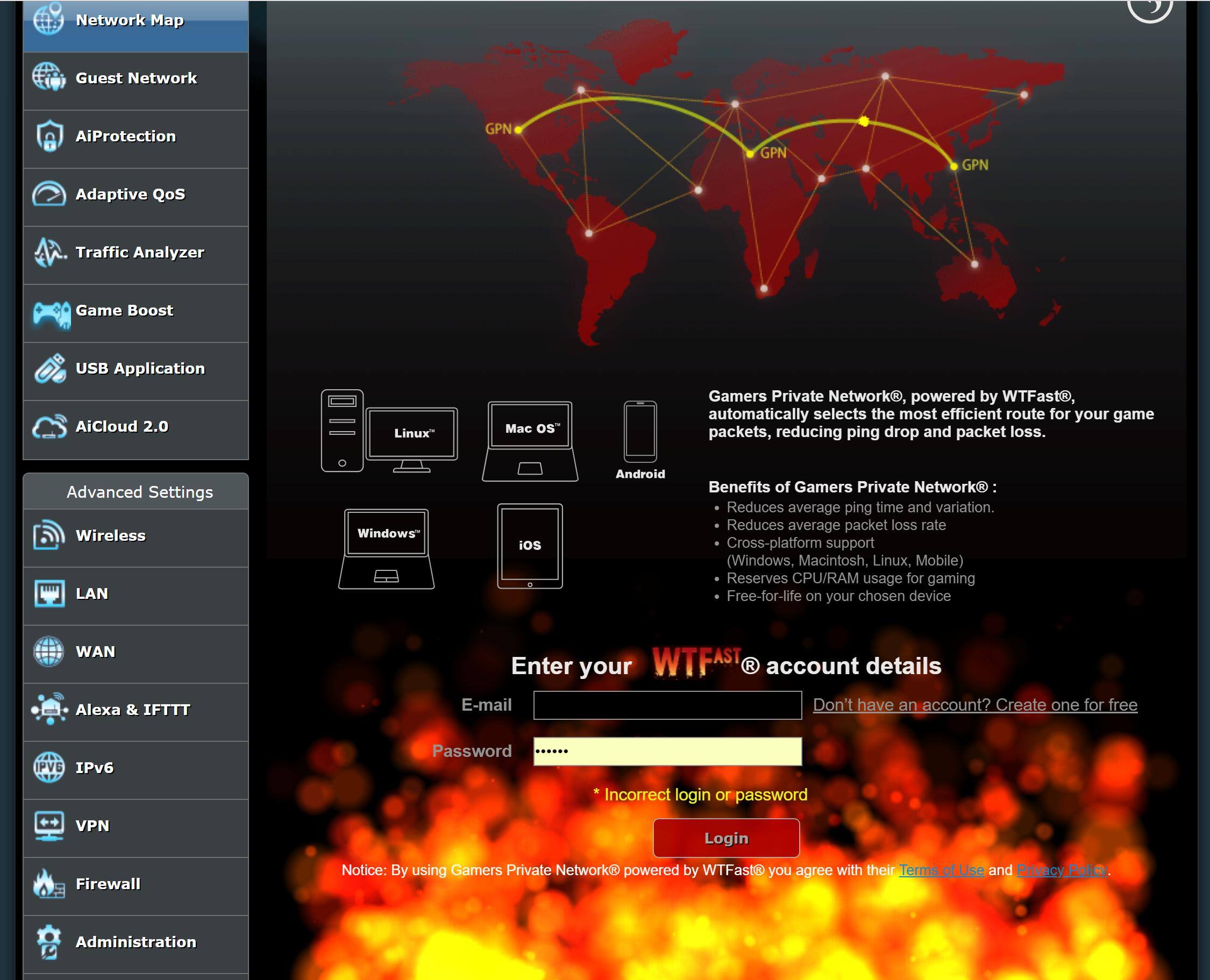Go to the WAN settings page
Screen dimensions: 1210x980
(95, 652)
